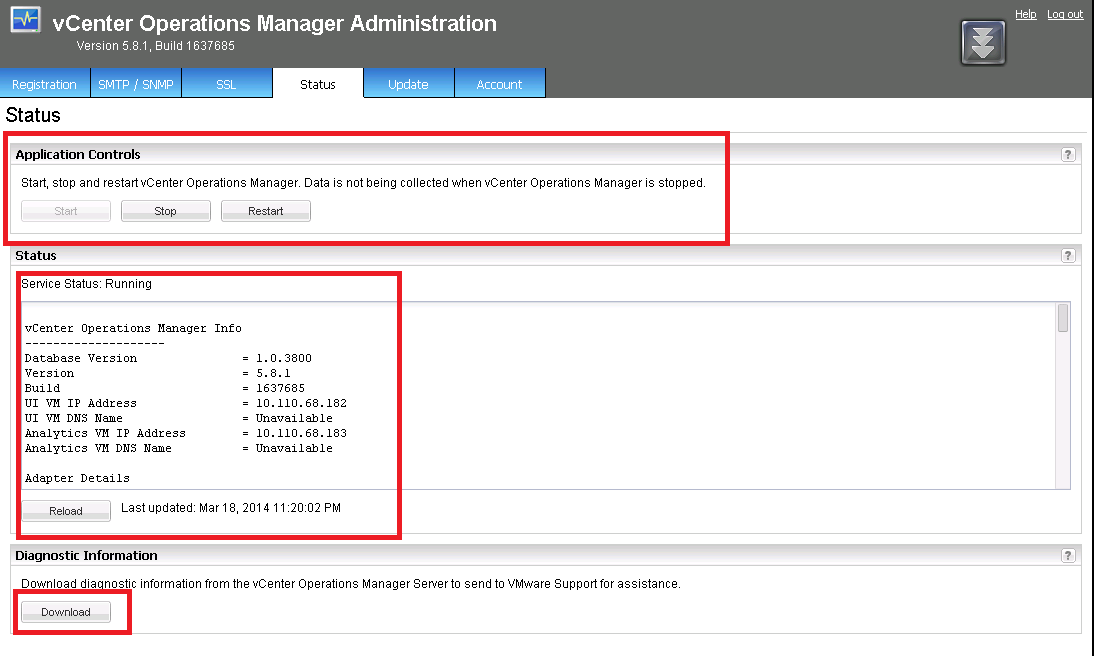1094x656 pixels.
Task: Switch to the Registration tab
Action: (x=45, y=84)
